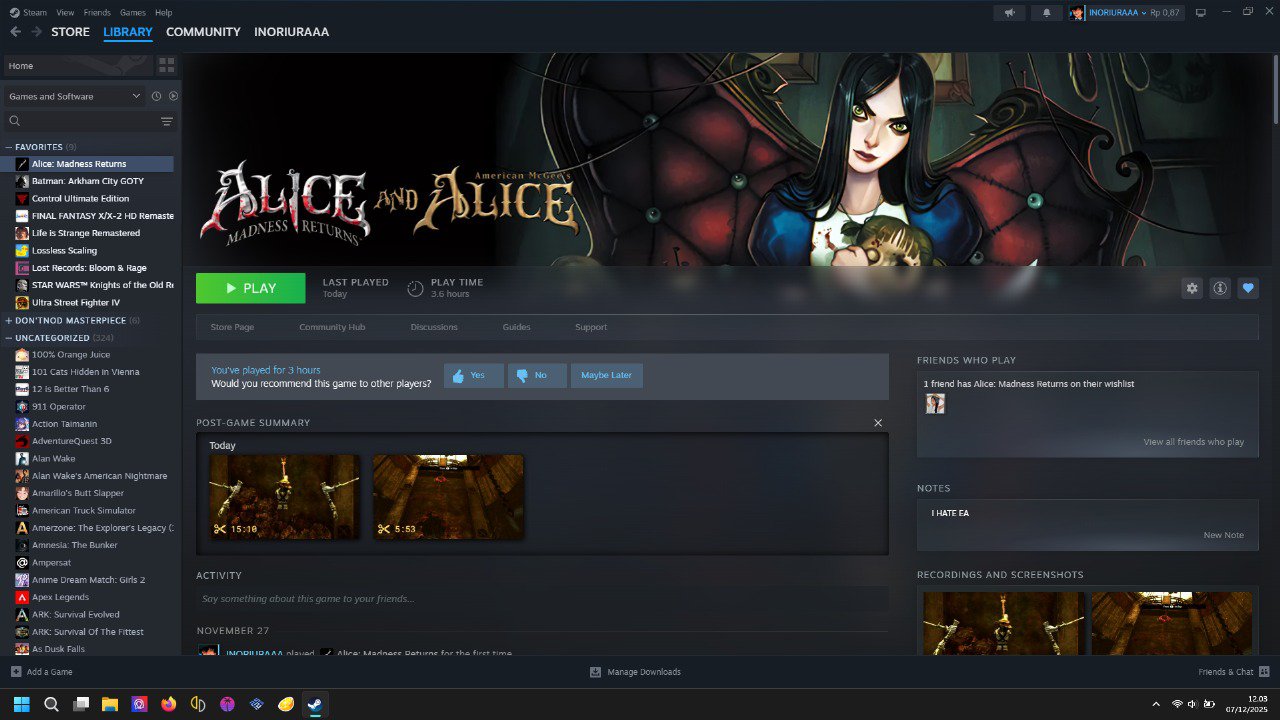This screenshot has width=1280, height=720.
Task: Switch to collections grid view icon
Action: coord(166,65)
